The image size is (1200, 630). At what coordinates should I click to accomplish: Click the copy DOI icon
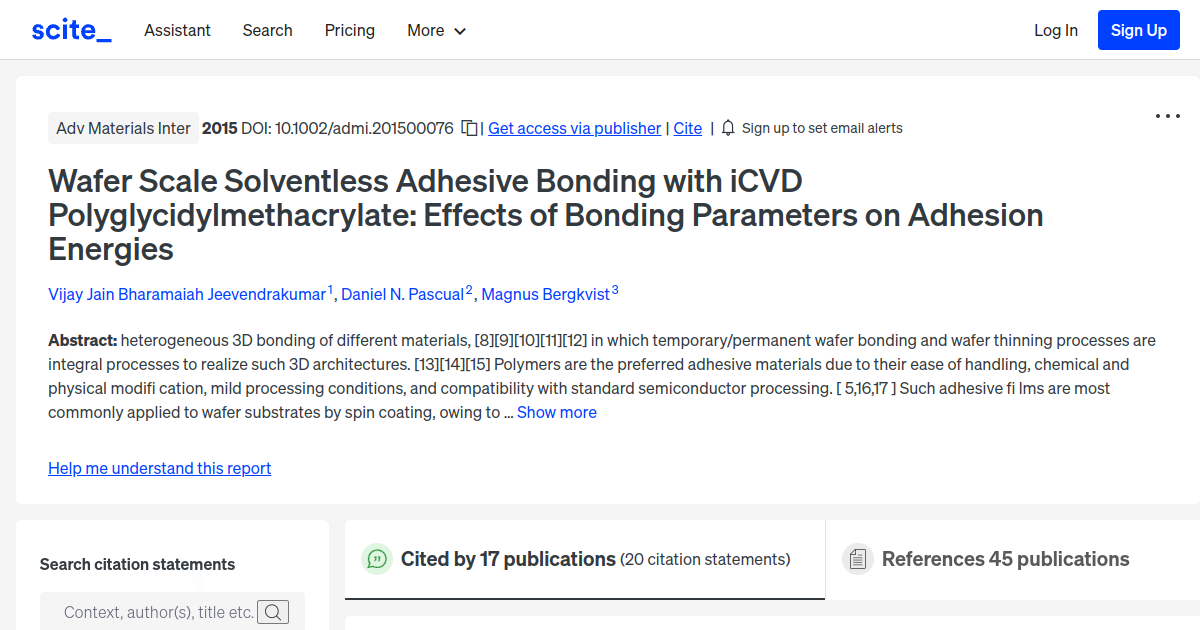[x=468, y=127]
